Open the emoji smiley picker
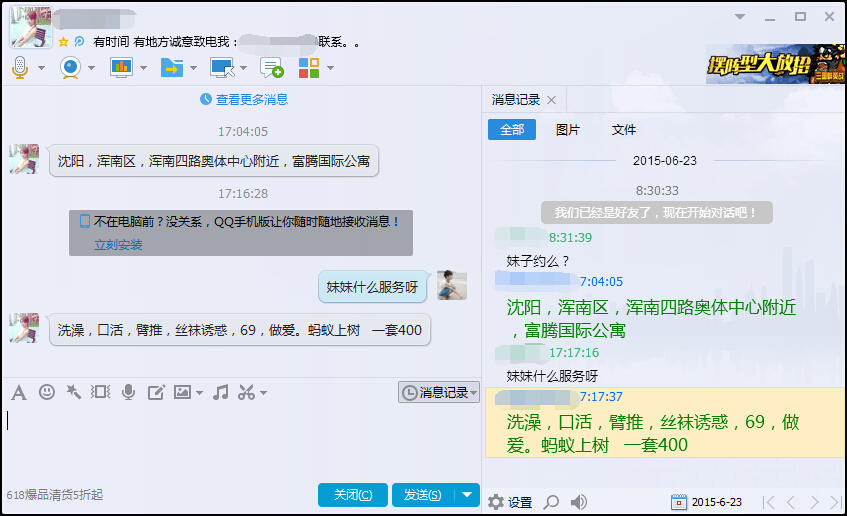Image resolution: width=847 pixels, height=516 pixels. [47, 392]
